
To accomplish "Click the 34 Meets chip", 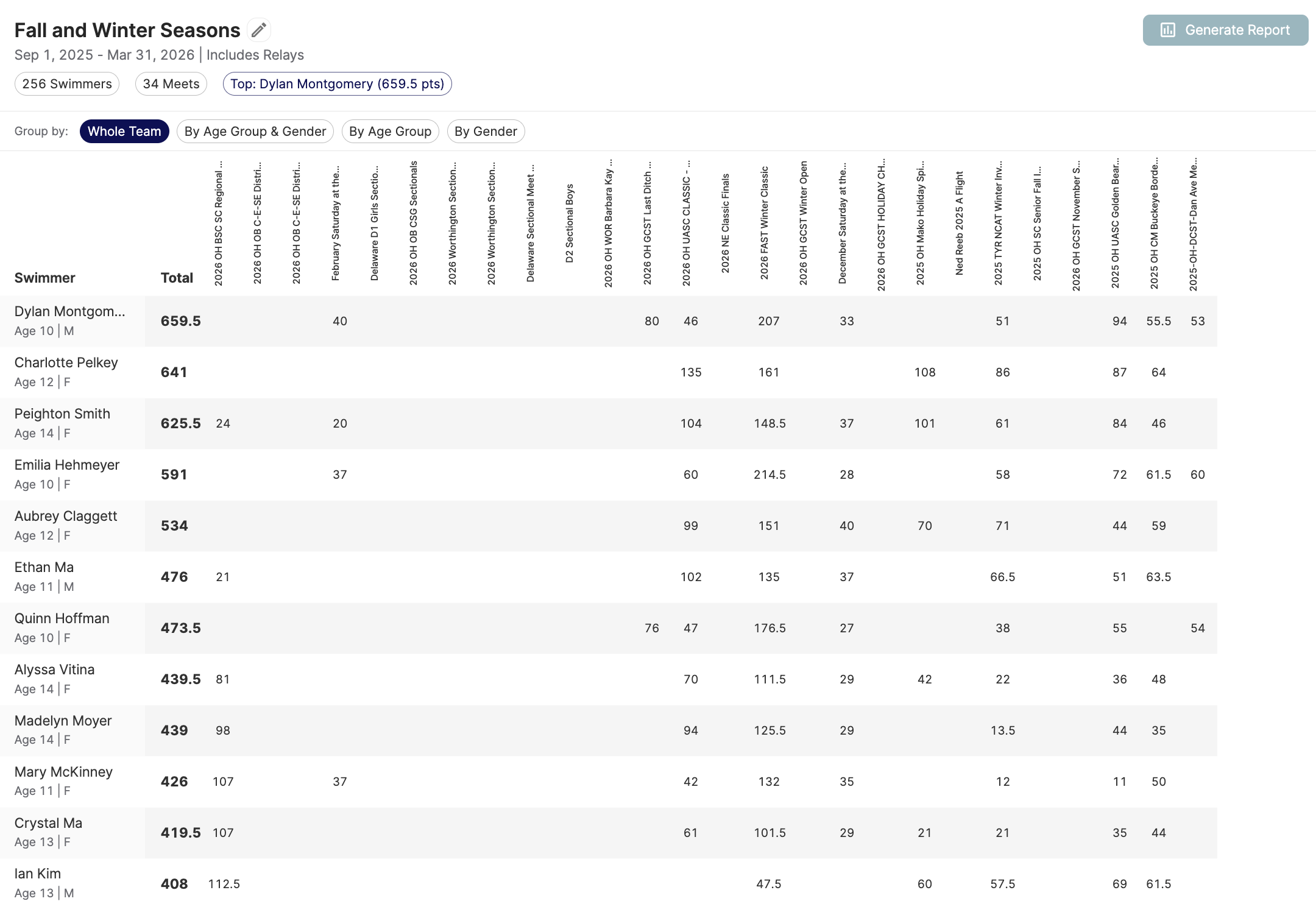I will tap(171, 84).
